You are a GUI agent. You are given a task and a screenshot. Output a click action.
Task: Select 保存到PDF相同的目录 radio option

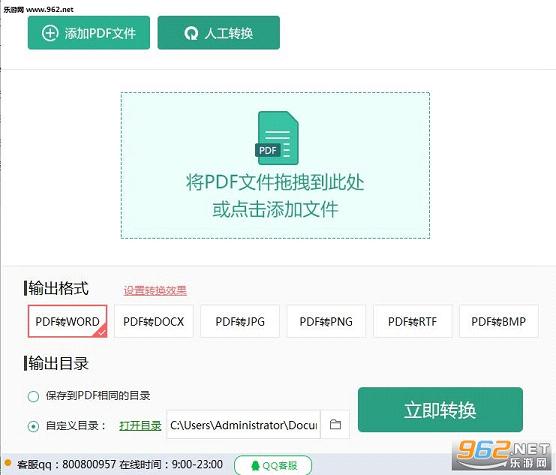coord(33,396)
